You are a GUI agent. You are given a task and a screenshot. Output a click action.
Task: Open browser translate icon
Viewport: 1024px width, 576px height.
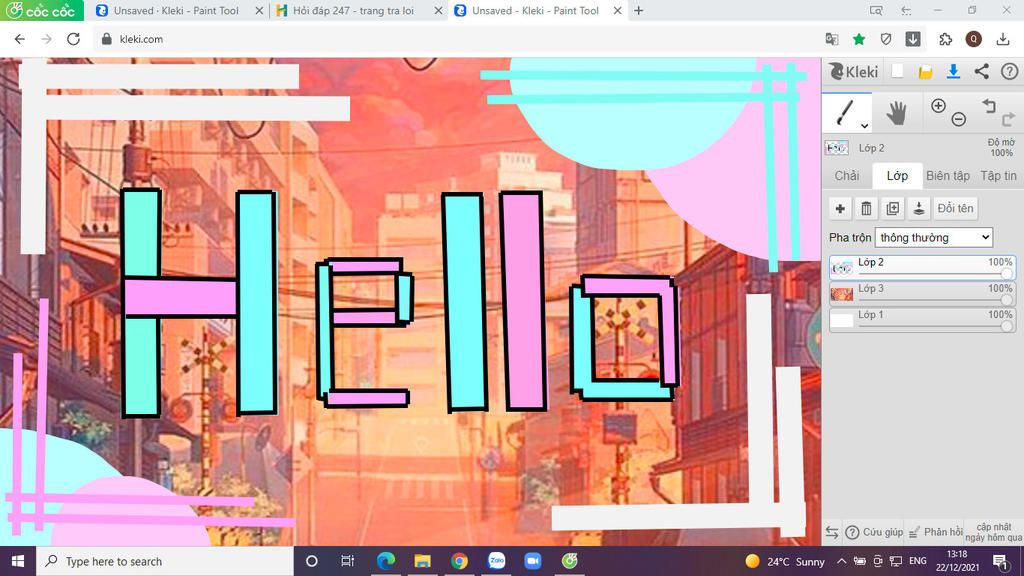tap(832, 39)
